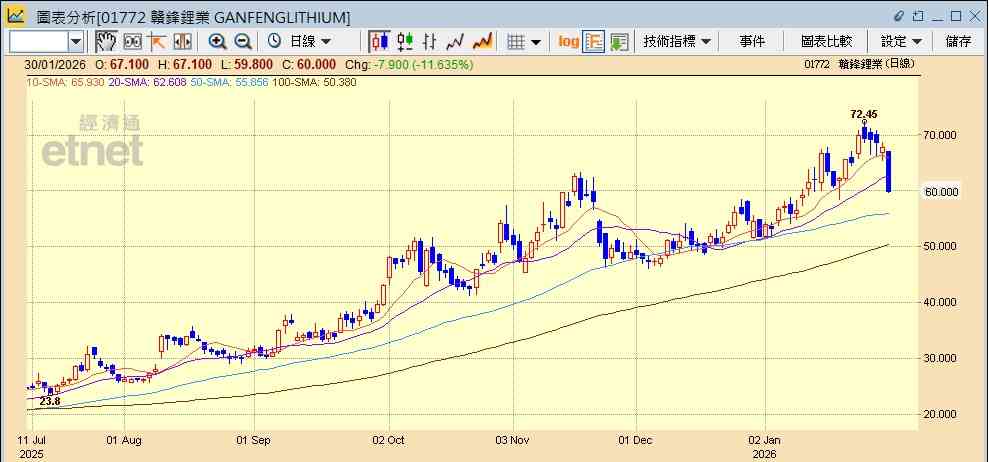Switch to green candlestick chart style
989x462 pixels.
pyautogui.click(x=405, y=42)
